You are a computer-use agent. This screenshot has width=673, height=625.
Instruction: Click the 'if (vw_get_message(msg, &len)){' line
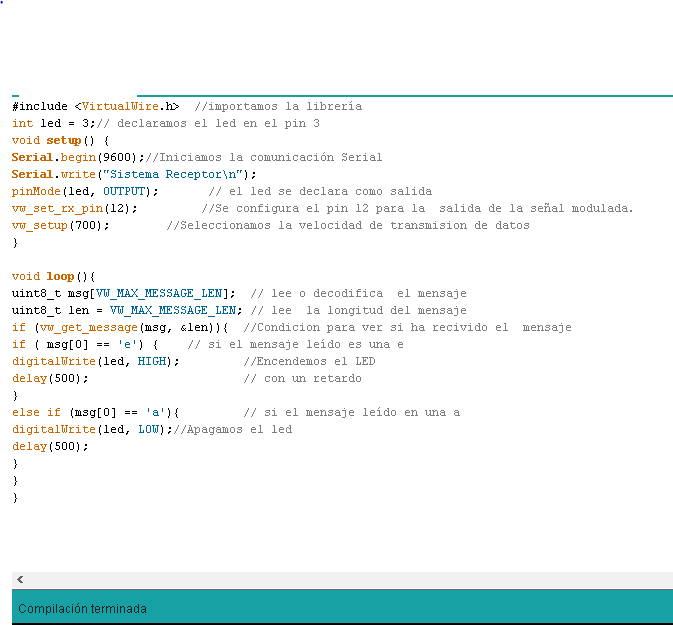[x=120, y=328]
